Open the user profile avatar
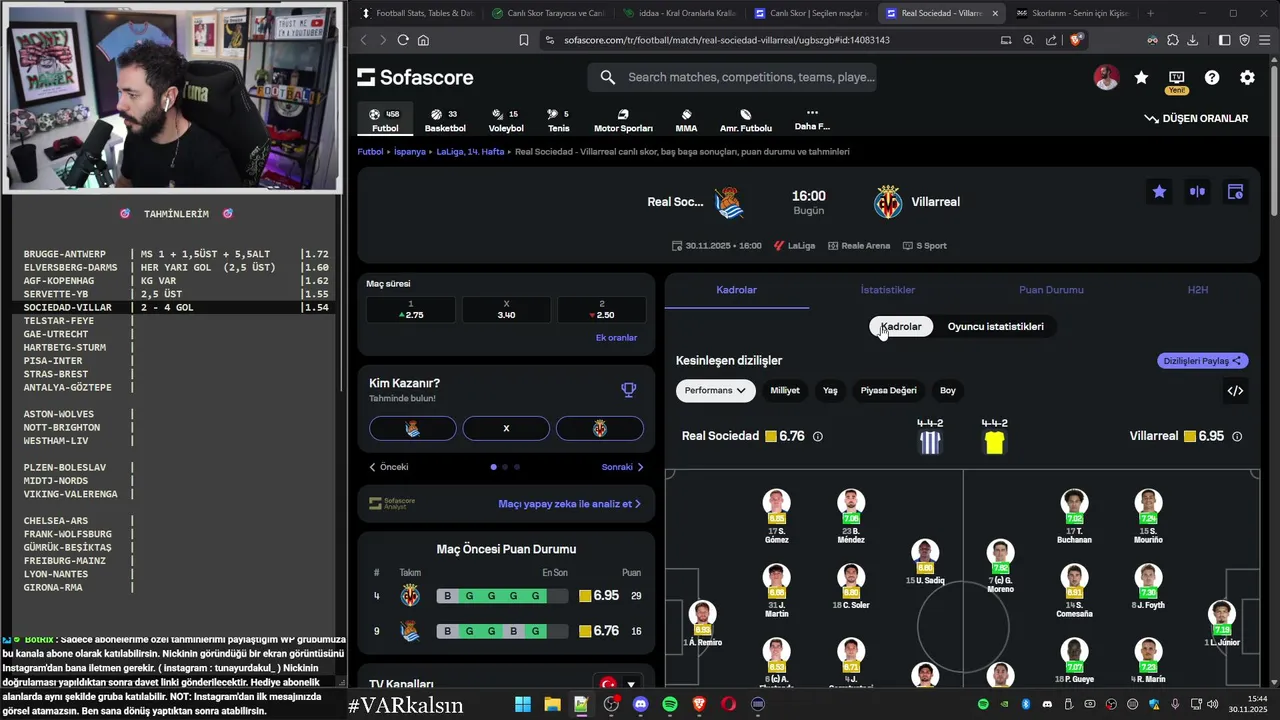1280x720 pixels. pos(1106,77)
